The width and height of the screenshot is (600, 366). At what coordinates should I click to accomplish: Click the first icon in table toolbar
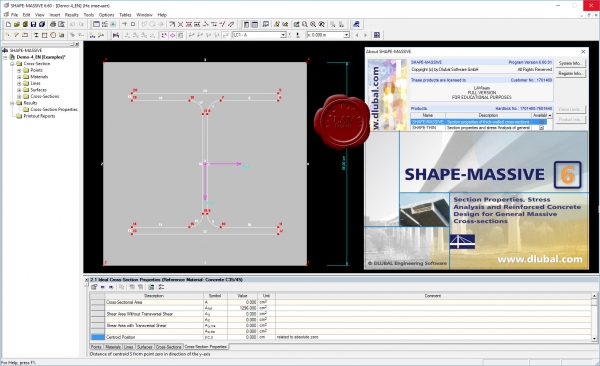(94, 287)
